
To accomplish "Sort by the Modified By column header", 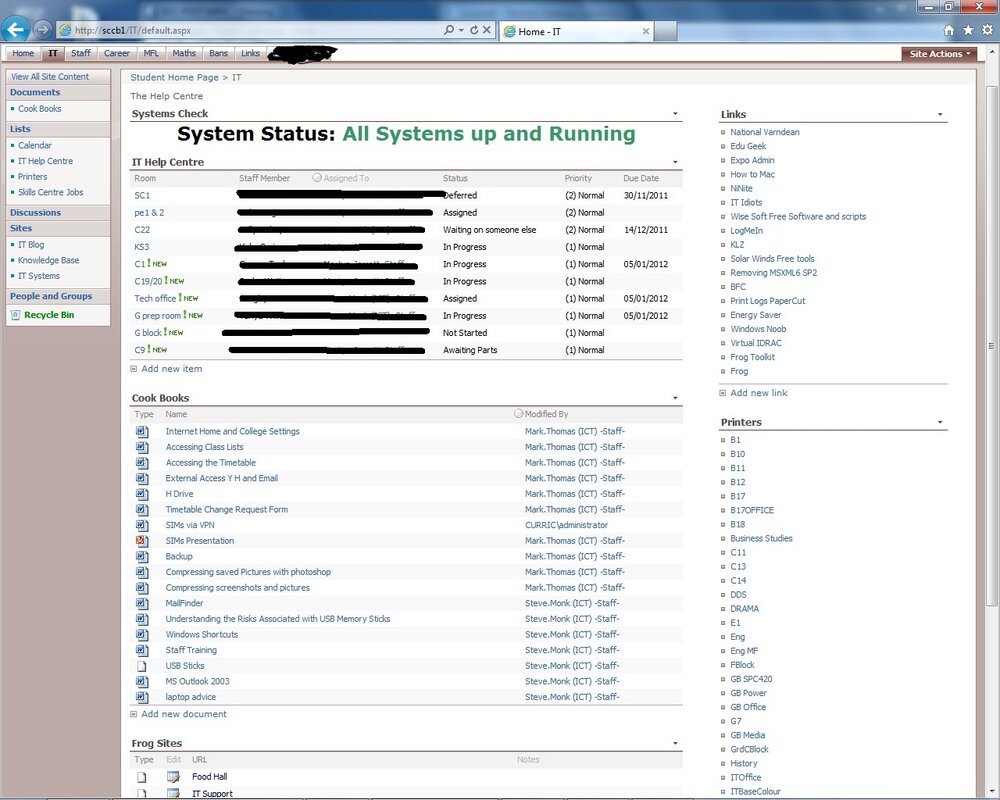I will point(546,414).
